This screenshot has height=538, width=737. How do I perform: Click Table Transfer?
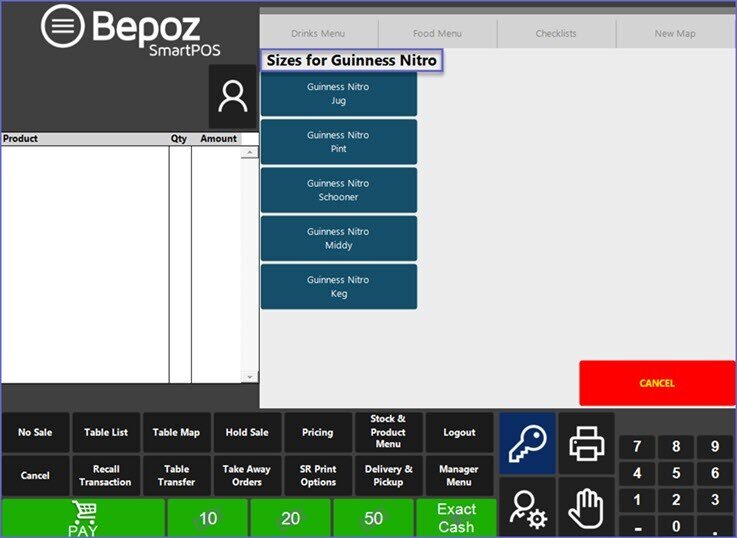coord(176,476)
